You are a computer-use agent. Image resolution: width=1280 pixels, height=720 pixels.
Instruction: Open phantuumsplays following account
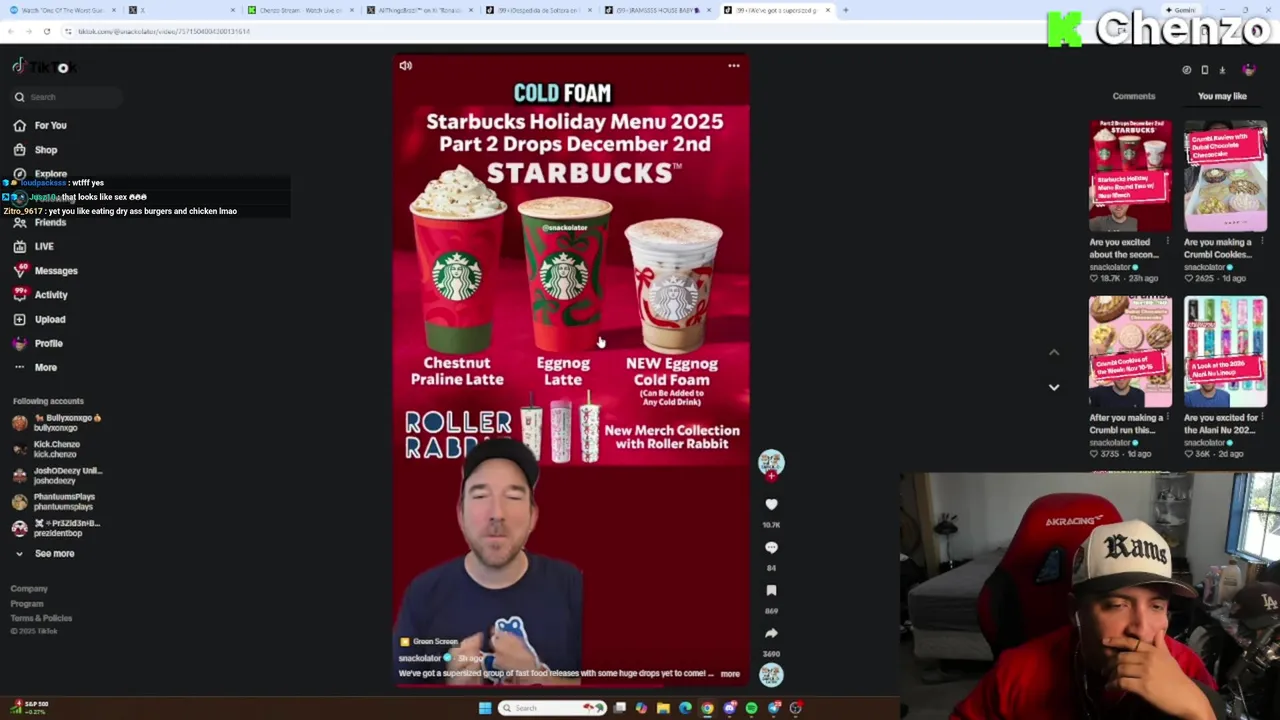(55, 501)
